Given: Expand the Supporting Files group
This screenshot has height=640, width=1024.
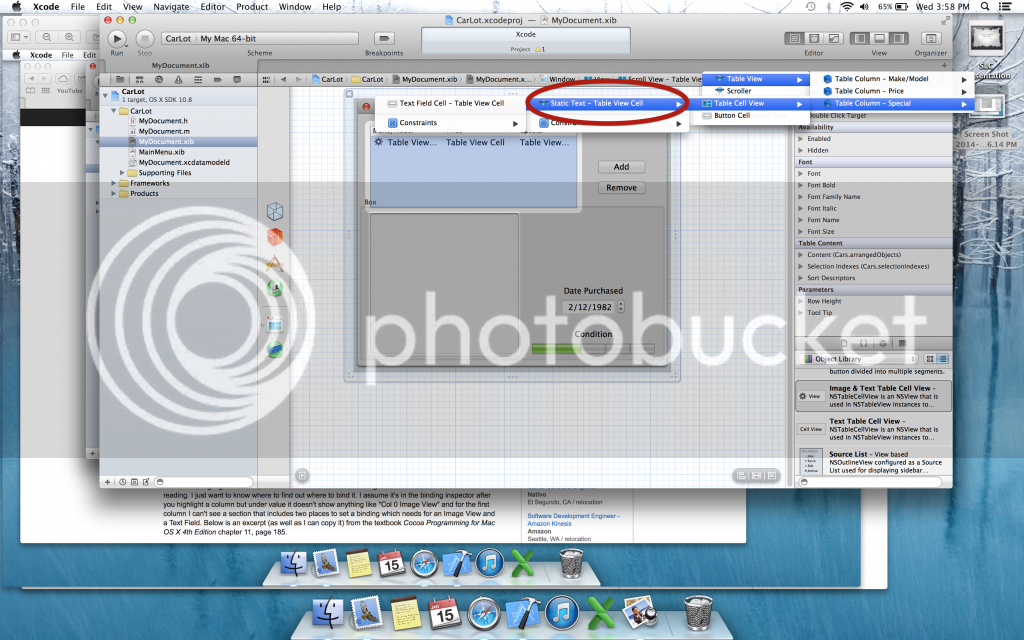Looking at the screenshot, I should 122,173.
